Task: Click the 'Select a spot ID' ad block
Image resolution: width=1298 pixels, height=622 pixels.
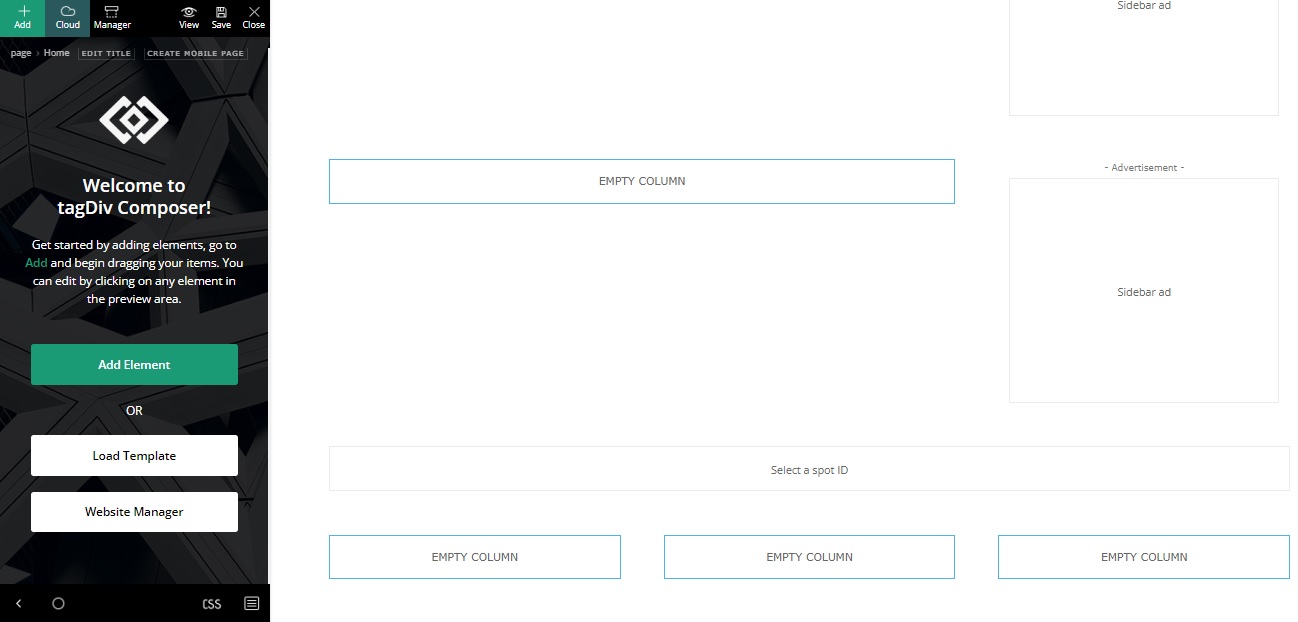Action: click(x=809, y=469)
